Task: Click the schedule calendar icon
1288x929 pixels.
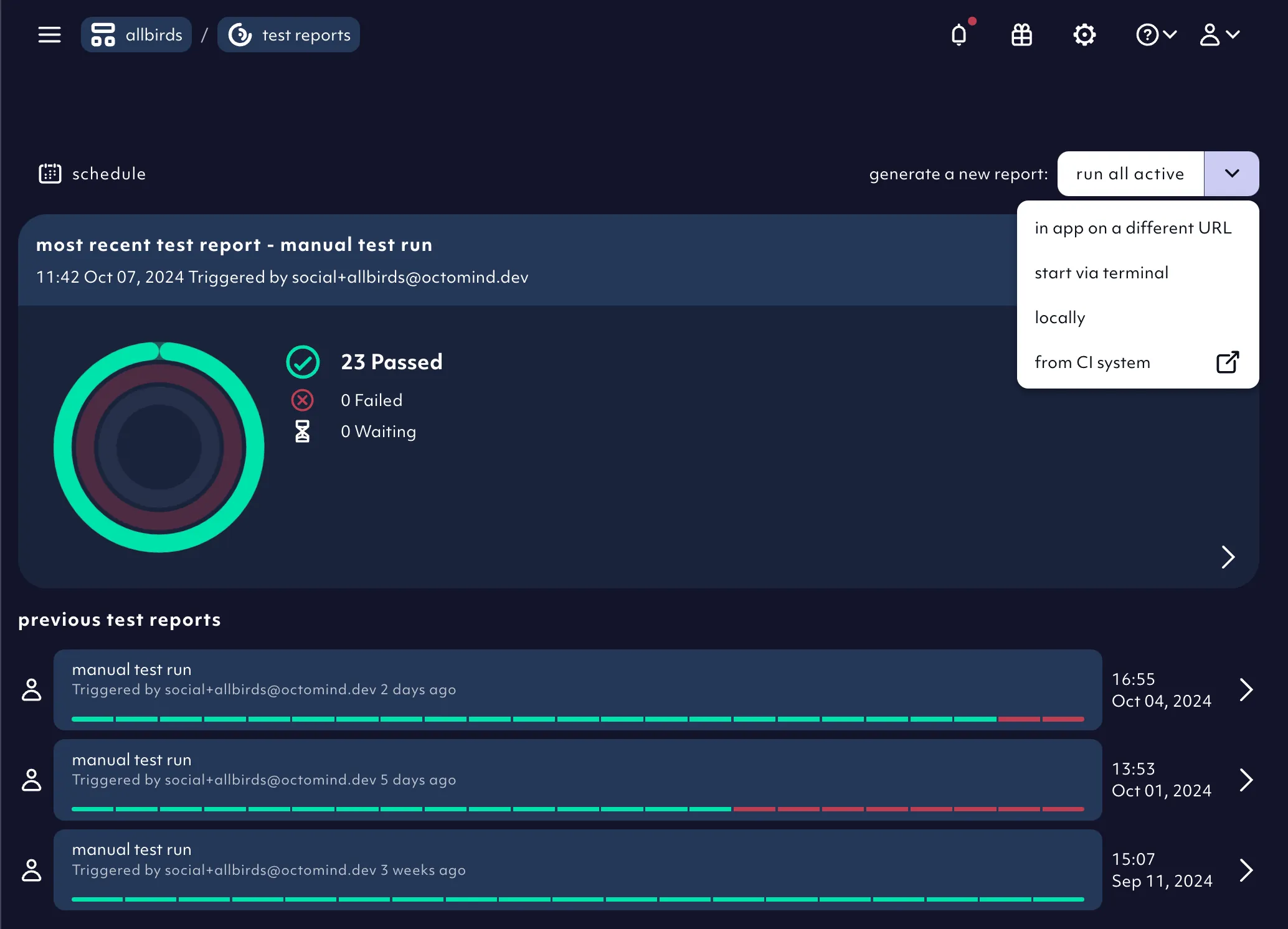Action: [50, 174]
